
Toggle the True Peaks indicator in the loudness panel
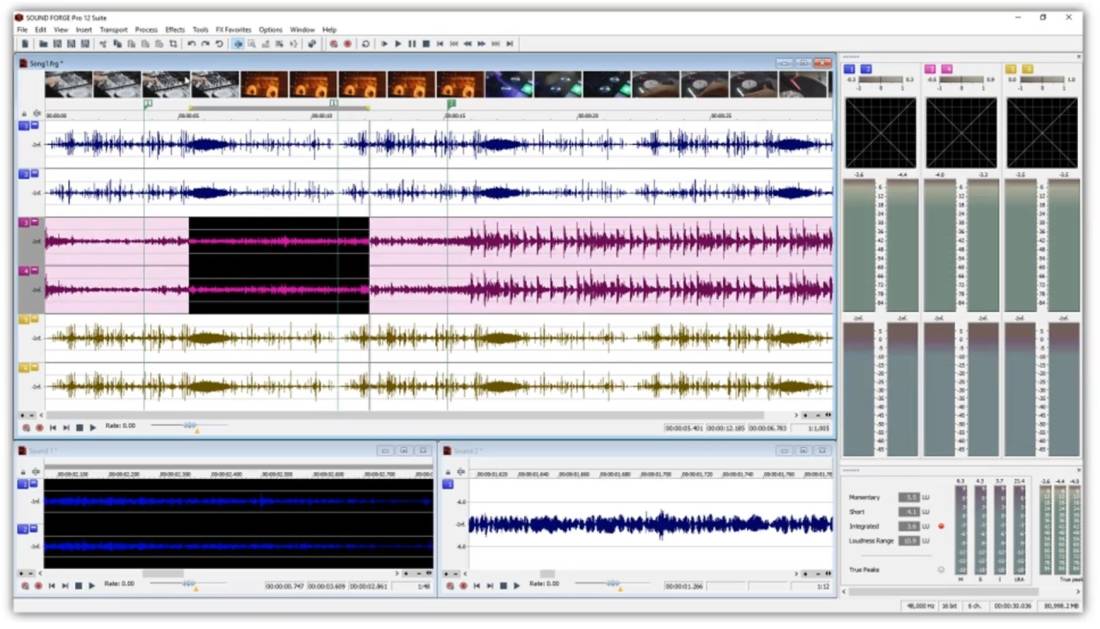pyautogui.click(x=941, y=569)
